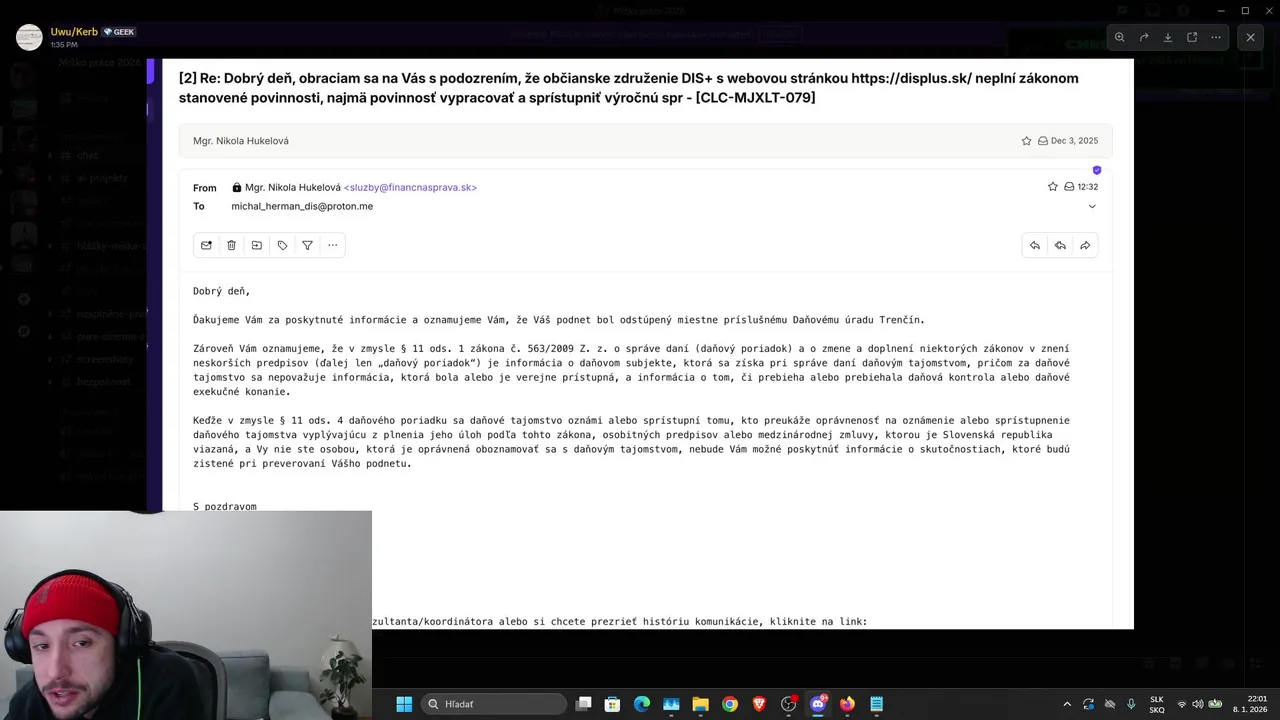Launch Brave browser from taskbar
1280x720 pixels.
coord(759,704)
